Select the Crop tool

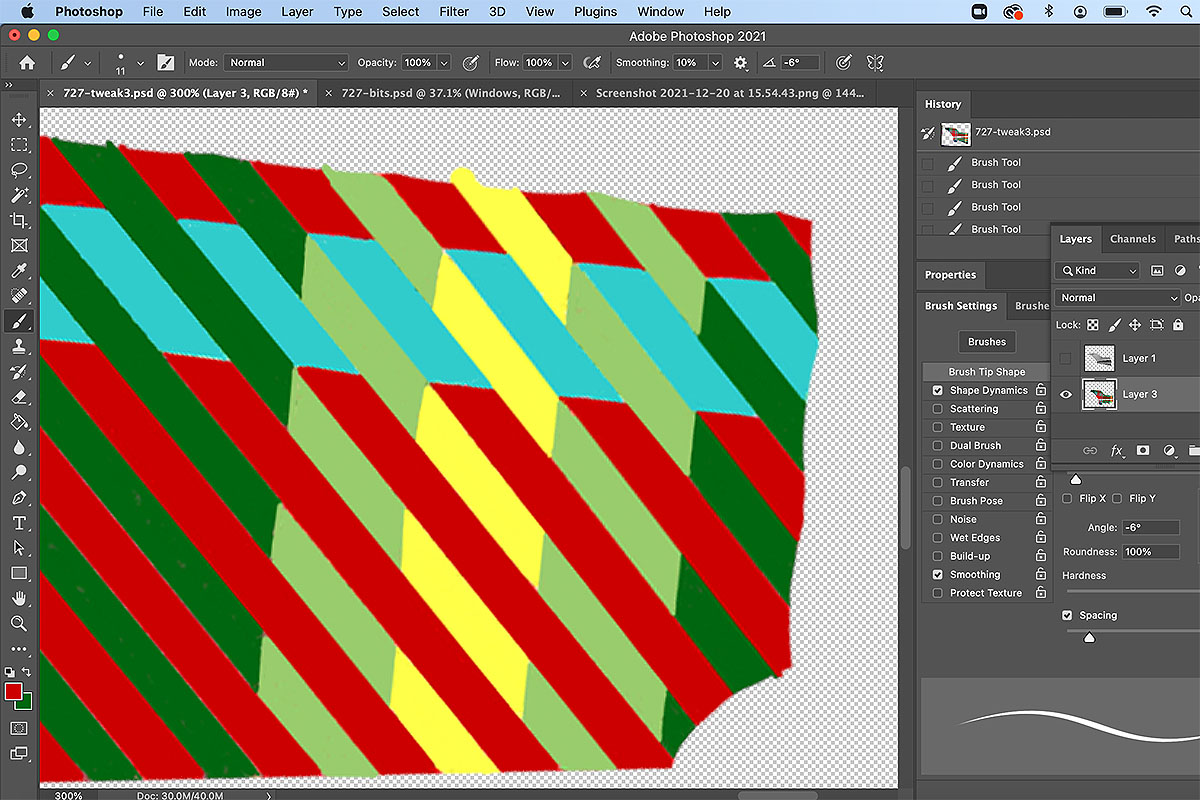point(19,220)
